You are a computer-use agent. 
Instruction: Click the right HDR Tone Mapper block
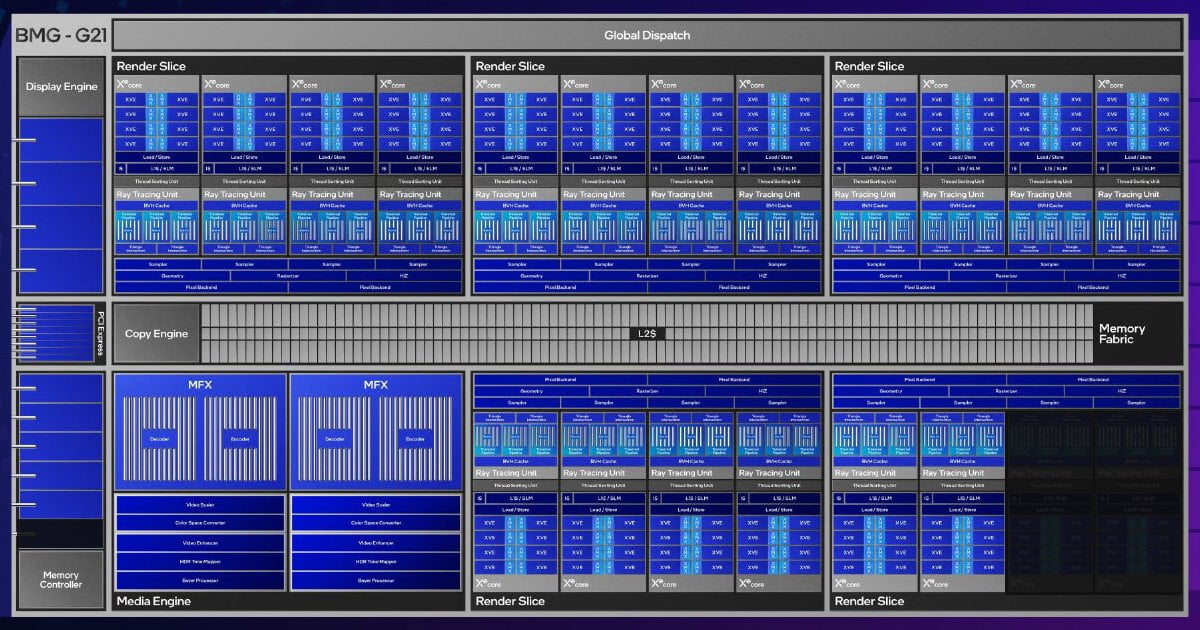coord(376,561)
